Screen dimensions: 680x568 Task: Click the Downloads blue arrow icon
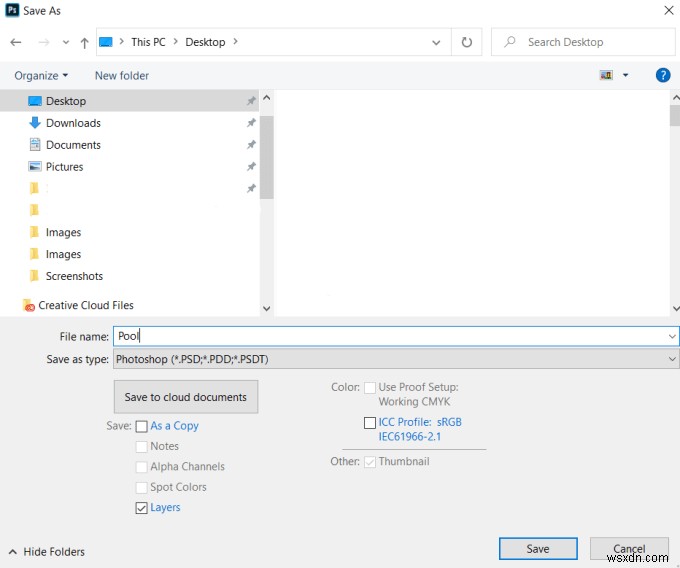coord(35,123)
